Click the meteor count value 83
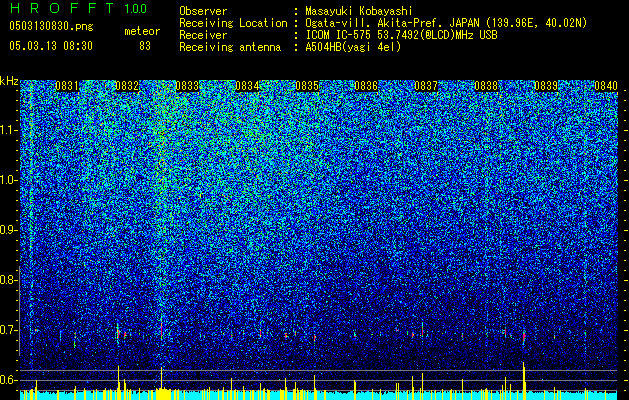The image size is (629, 400). pos(145,46)
